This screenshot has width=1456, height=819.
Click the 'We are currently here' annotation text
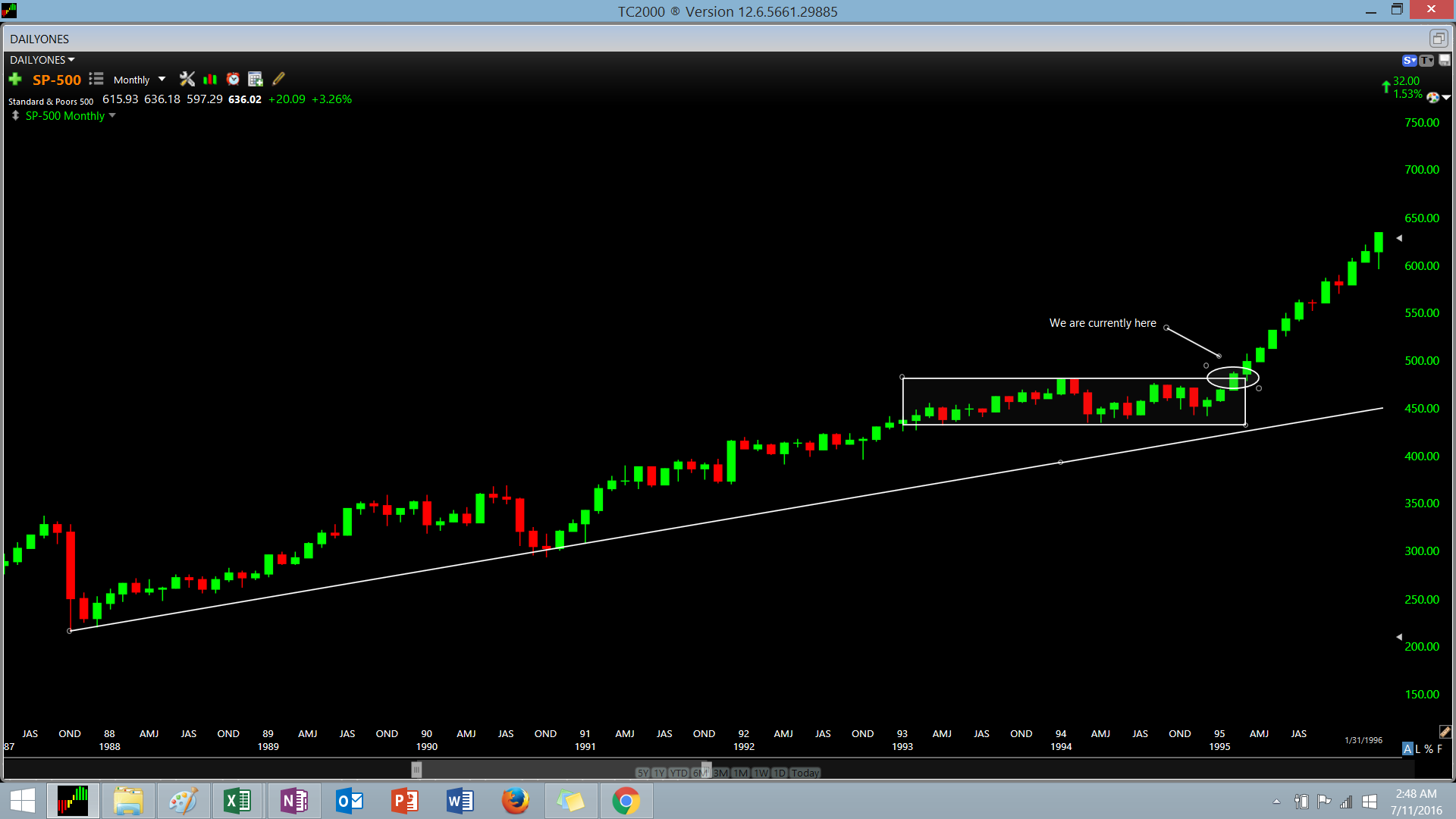1103,323
